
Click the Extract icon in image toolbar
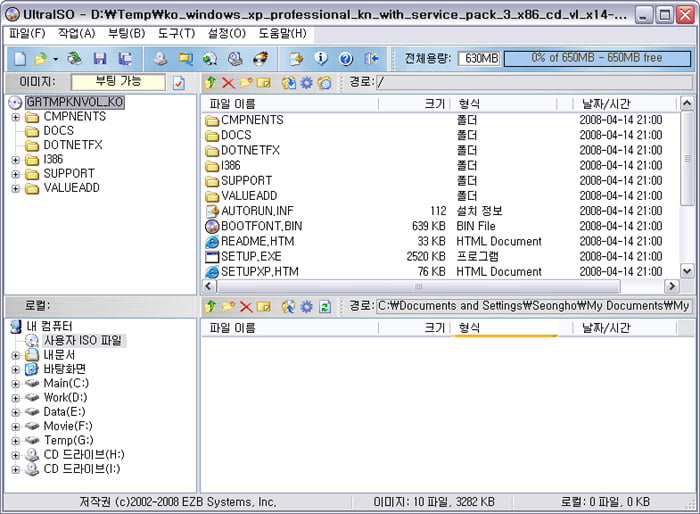pyautogui.click(x=289, y=83)
